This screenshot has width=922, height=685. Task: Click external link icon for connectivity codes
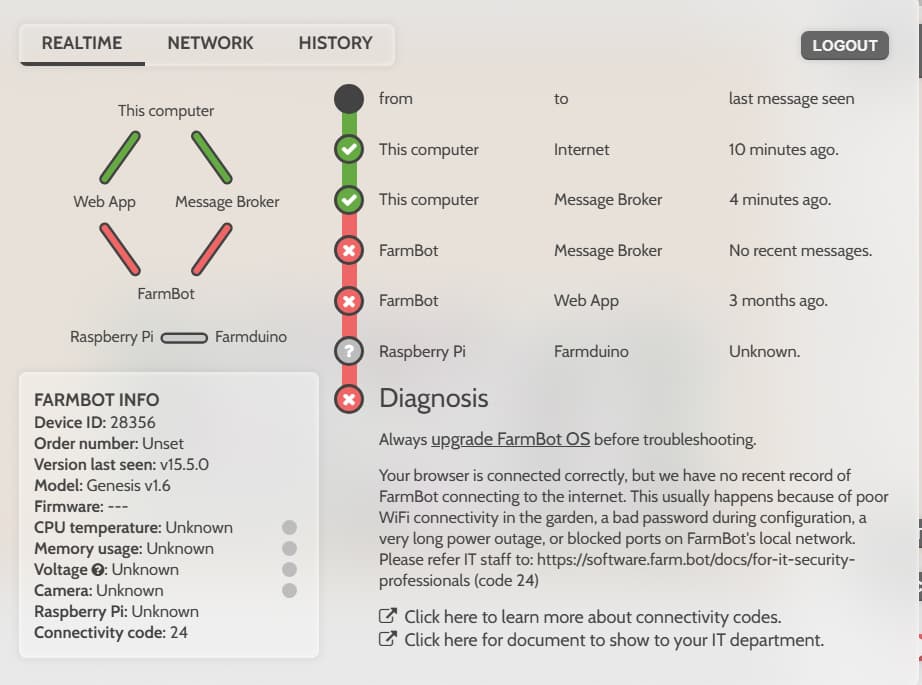pos(387,617)
